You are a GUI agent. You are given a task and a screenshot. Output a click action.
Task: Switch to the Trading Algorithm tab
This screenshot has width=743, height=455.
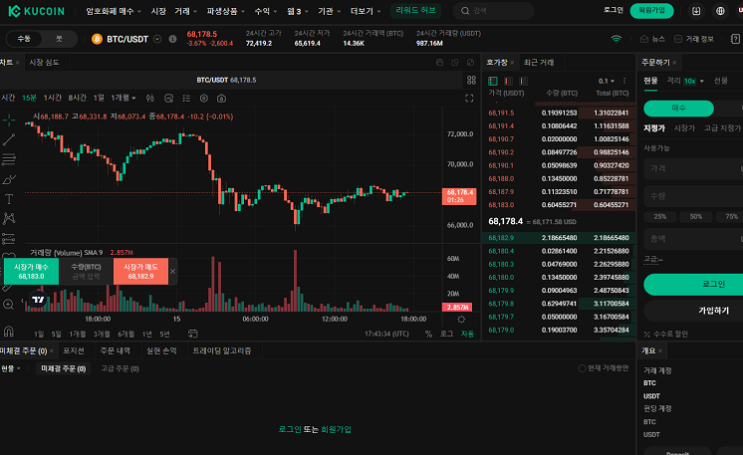coord(222,351)
